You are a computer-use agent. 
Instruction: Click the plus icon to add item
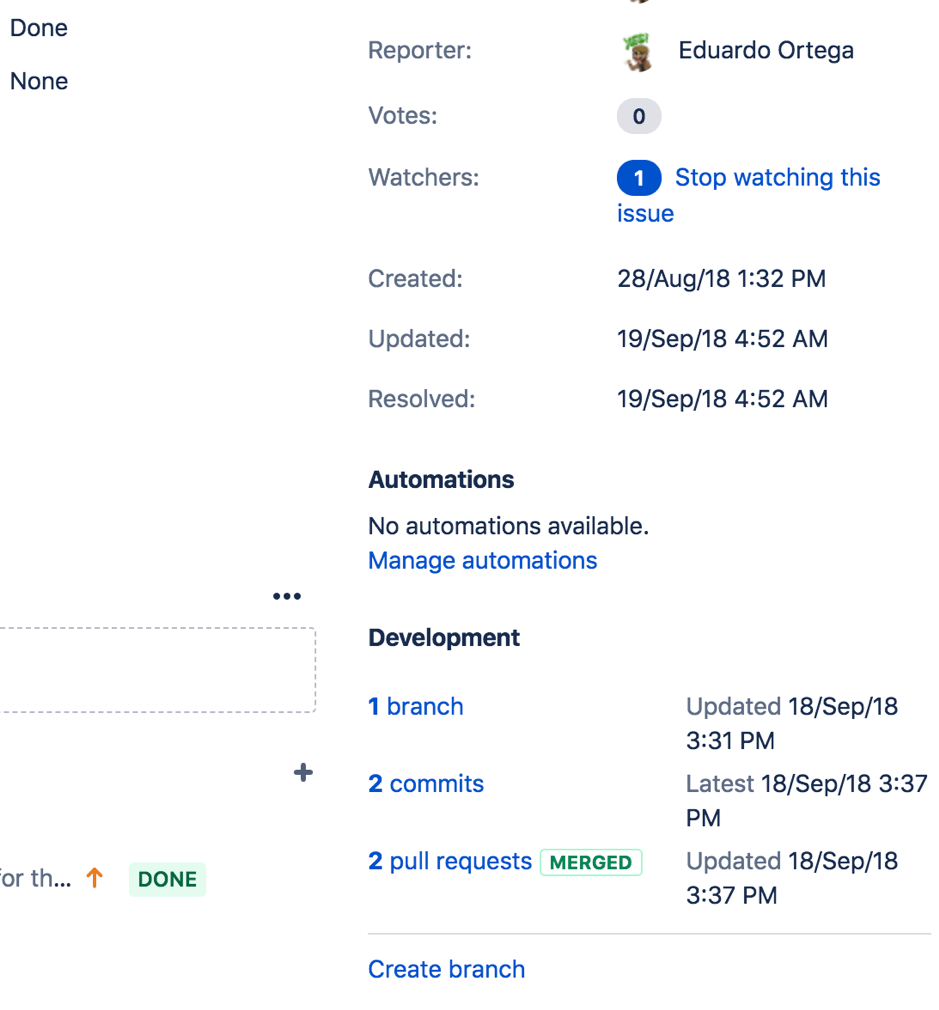(x=304, y=772)
